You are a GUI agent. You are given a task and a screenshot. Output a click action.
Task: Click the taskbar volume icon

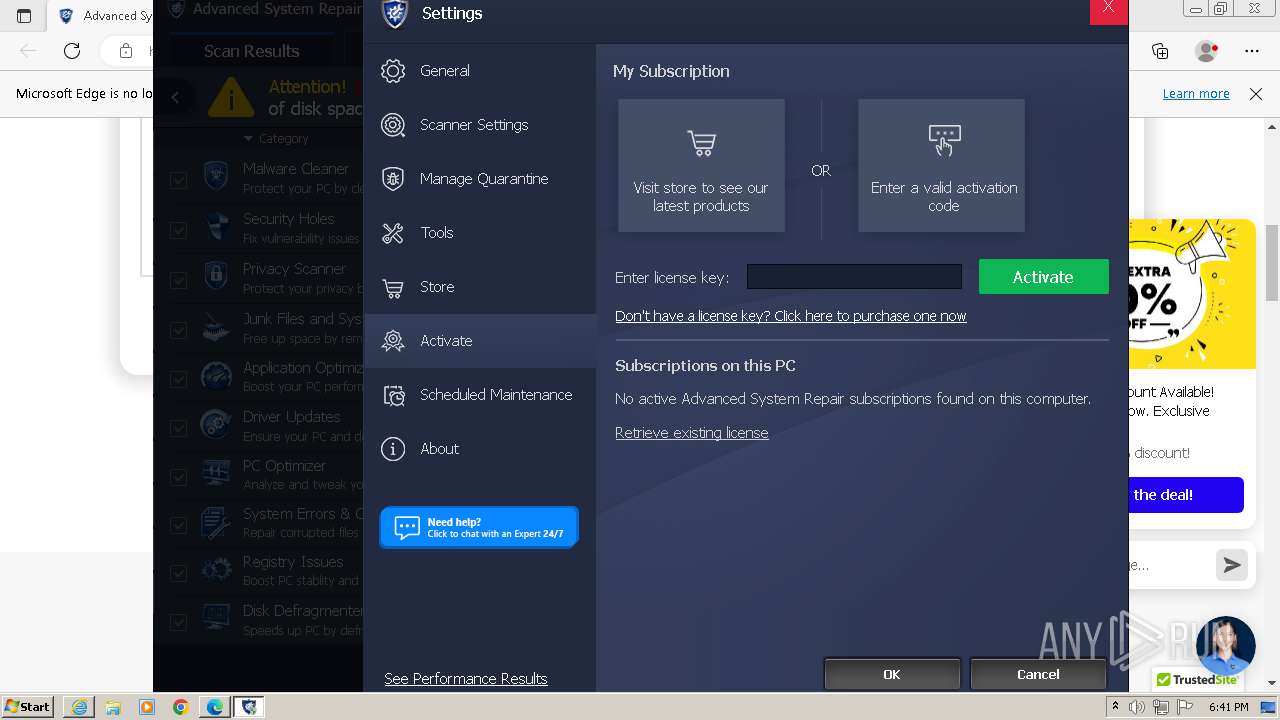tap(1137, 707)
